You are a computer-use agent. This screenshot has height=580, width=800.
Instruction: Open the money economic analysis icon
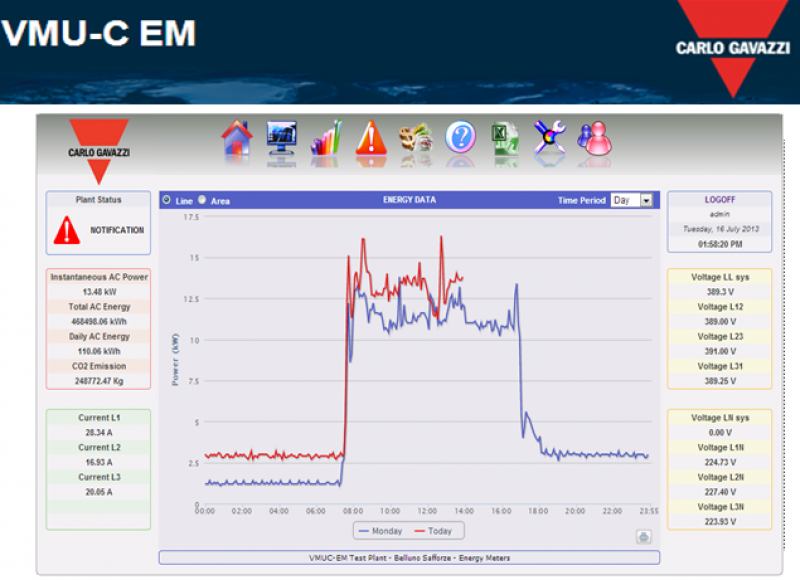[416, 138]
